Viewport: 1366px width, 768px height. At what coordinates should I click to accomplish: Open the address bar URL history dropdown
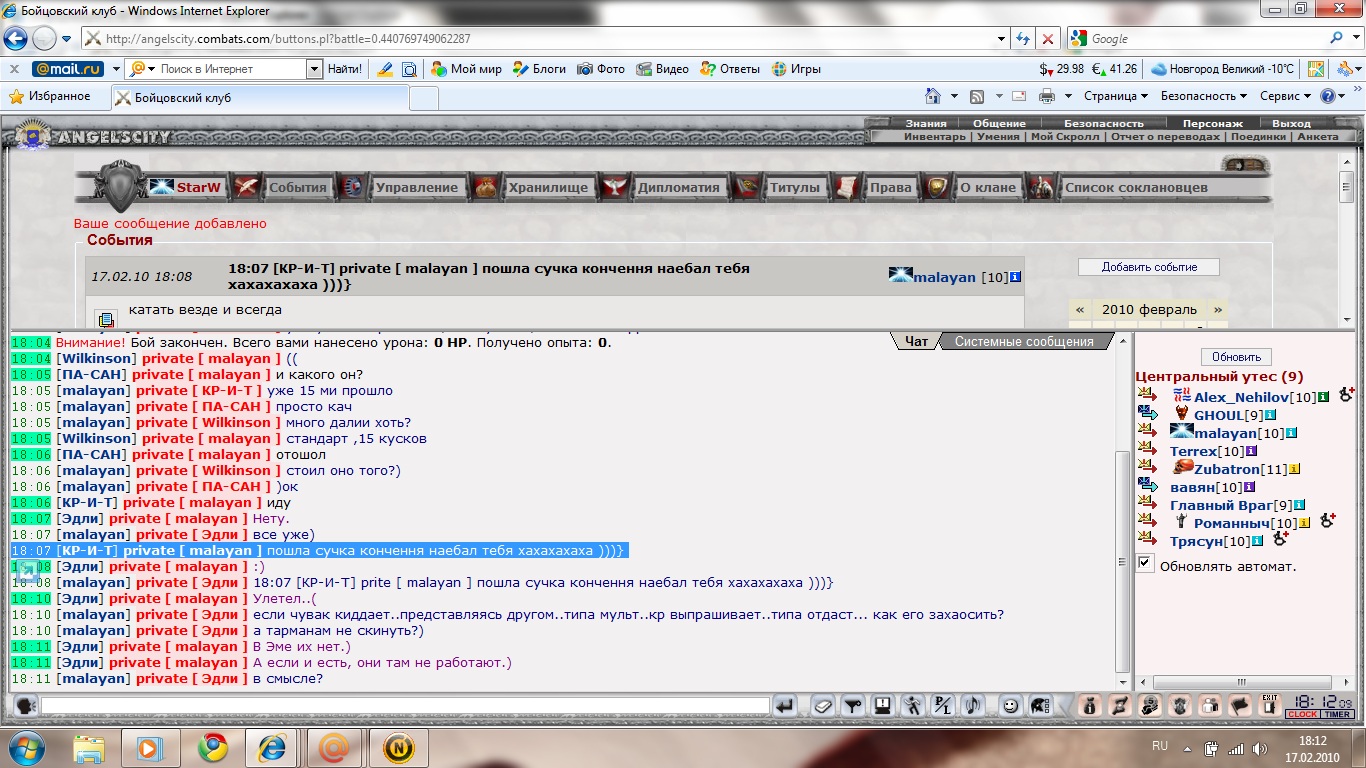point(1002,39)
